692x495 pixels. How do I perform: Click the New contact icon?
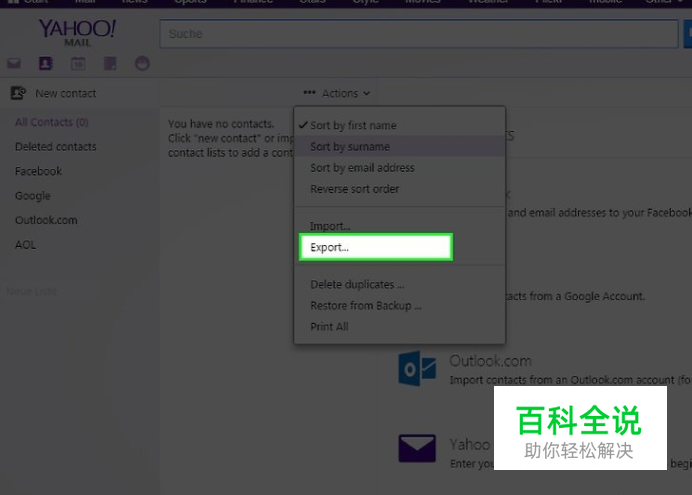(x=18, y=93)
